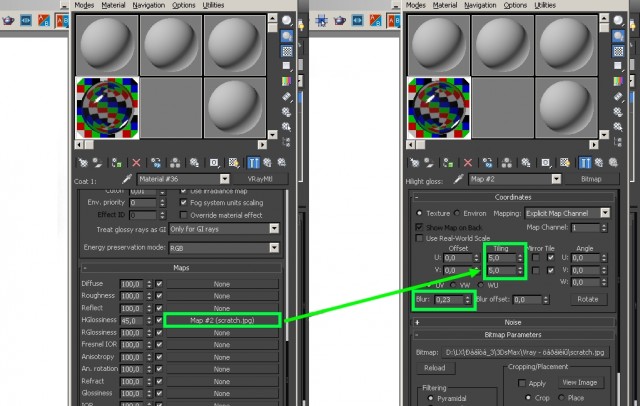Screen dimensions: 640x406
Task: Click Go Forward to Sibling in left editor
Action: pos(282,163)
